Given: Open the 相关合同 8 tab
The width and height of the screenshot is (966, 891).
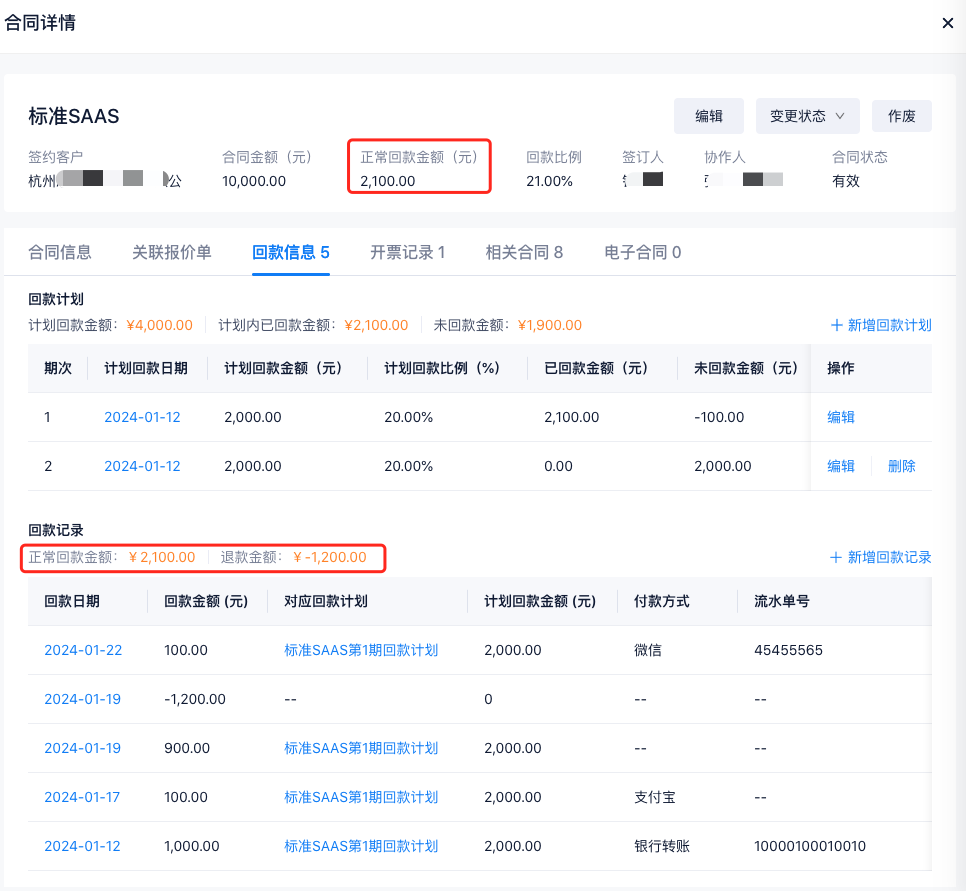Looking at the screenshot, I should pos(524,252).
